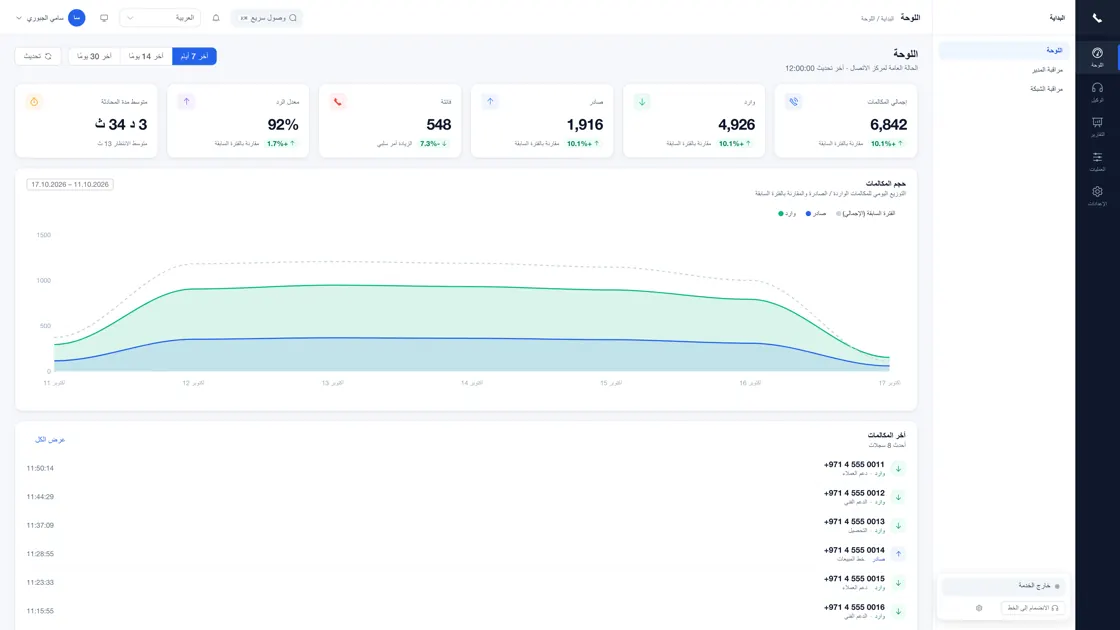The height and width of the screenshot is (630, 1120).
Task: Click the orange timer icon on متوسط مدة المحادثة card
Action: [34, 101]
